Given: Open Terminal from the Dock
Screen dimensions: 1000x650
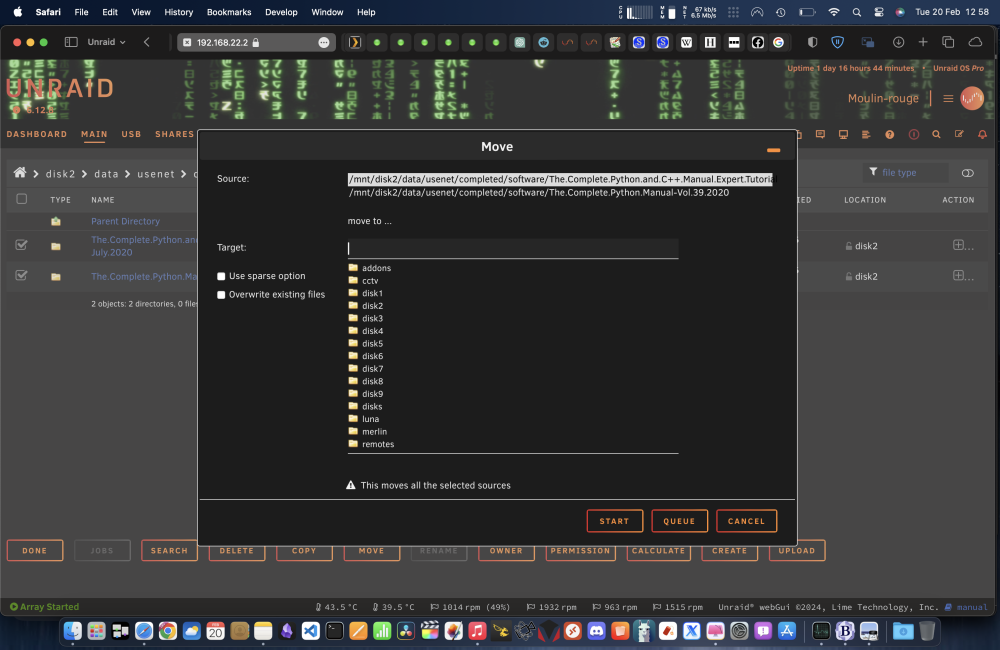Looking at the screenshot, I should point(334,631).
